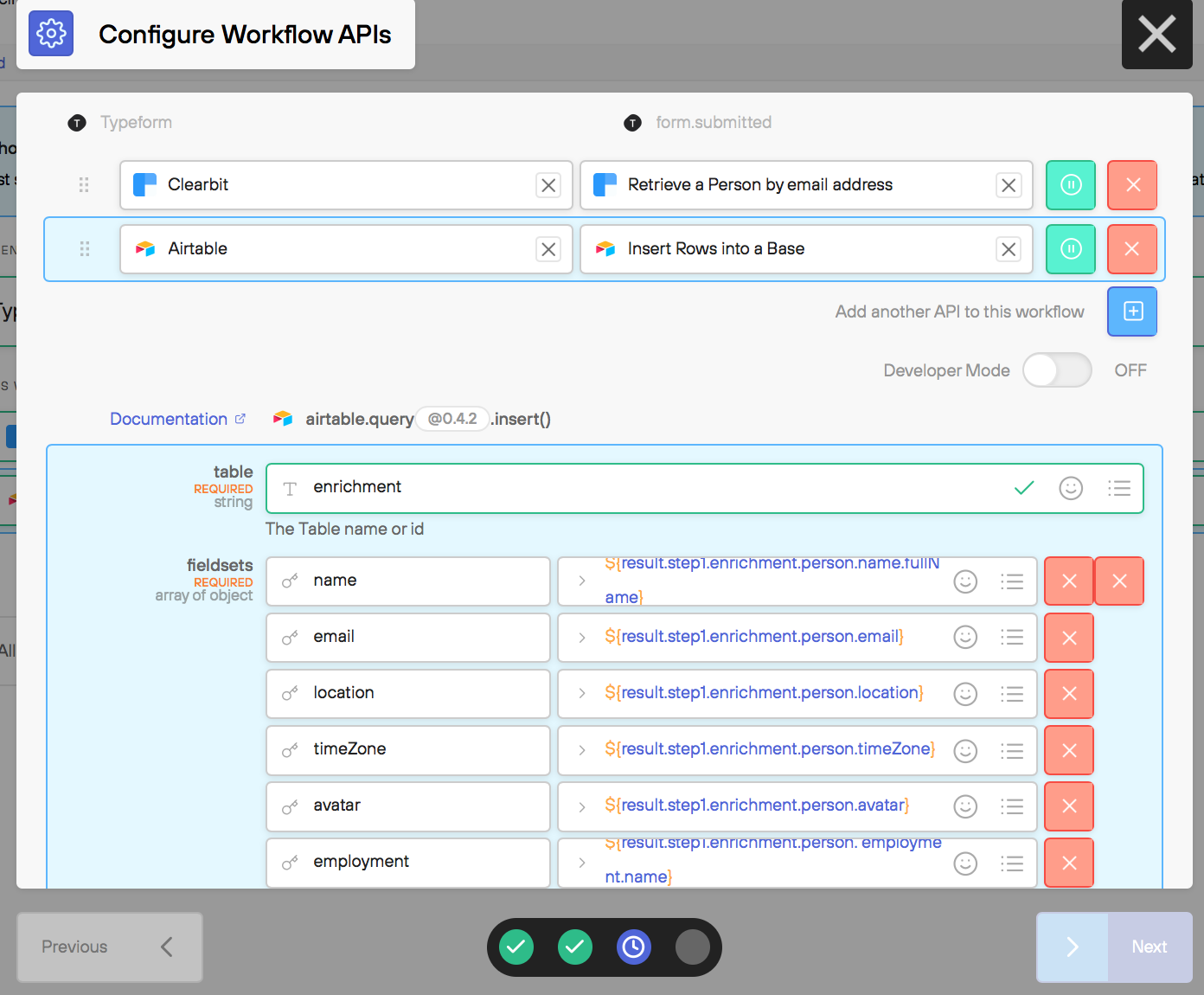The image size is (1204, 995).
Task: Grab the drag handle of the Airtable row
Action: coord(84,249)
